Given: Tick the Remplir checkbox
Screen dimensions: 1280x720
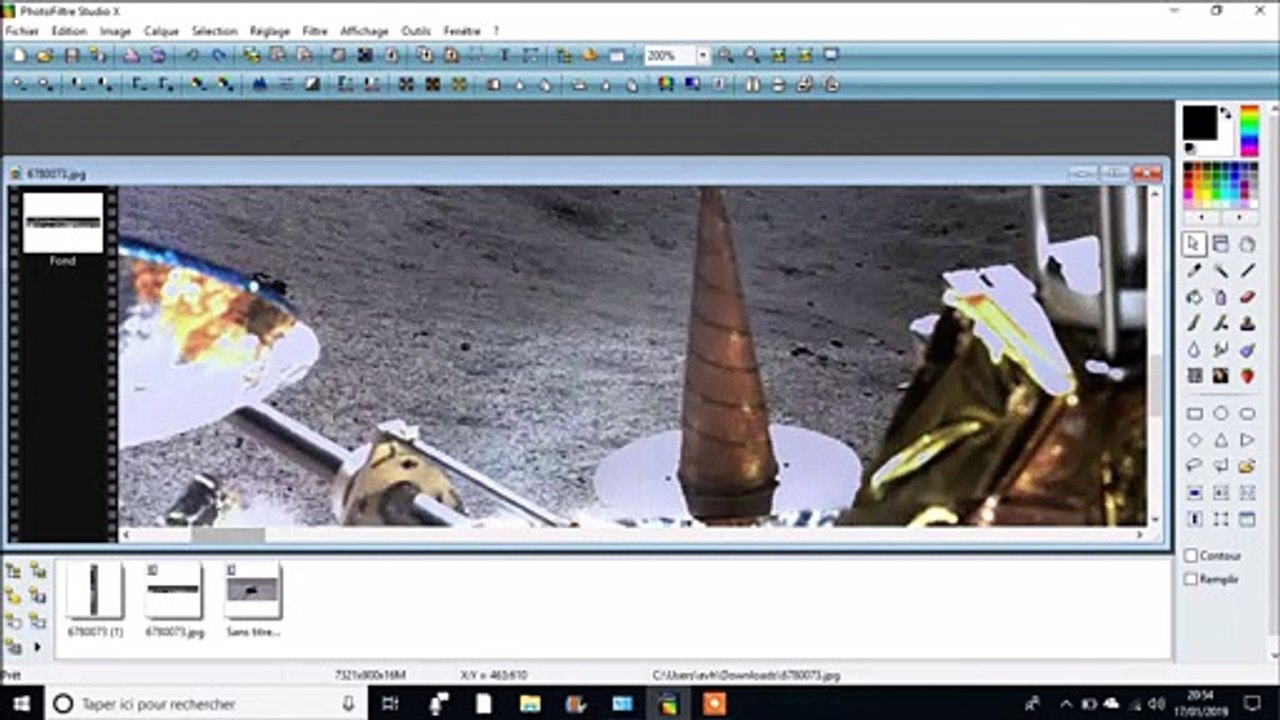Looking at the screenshot, I should point(1191,579).
